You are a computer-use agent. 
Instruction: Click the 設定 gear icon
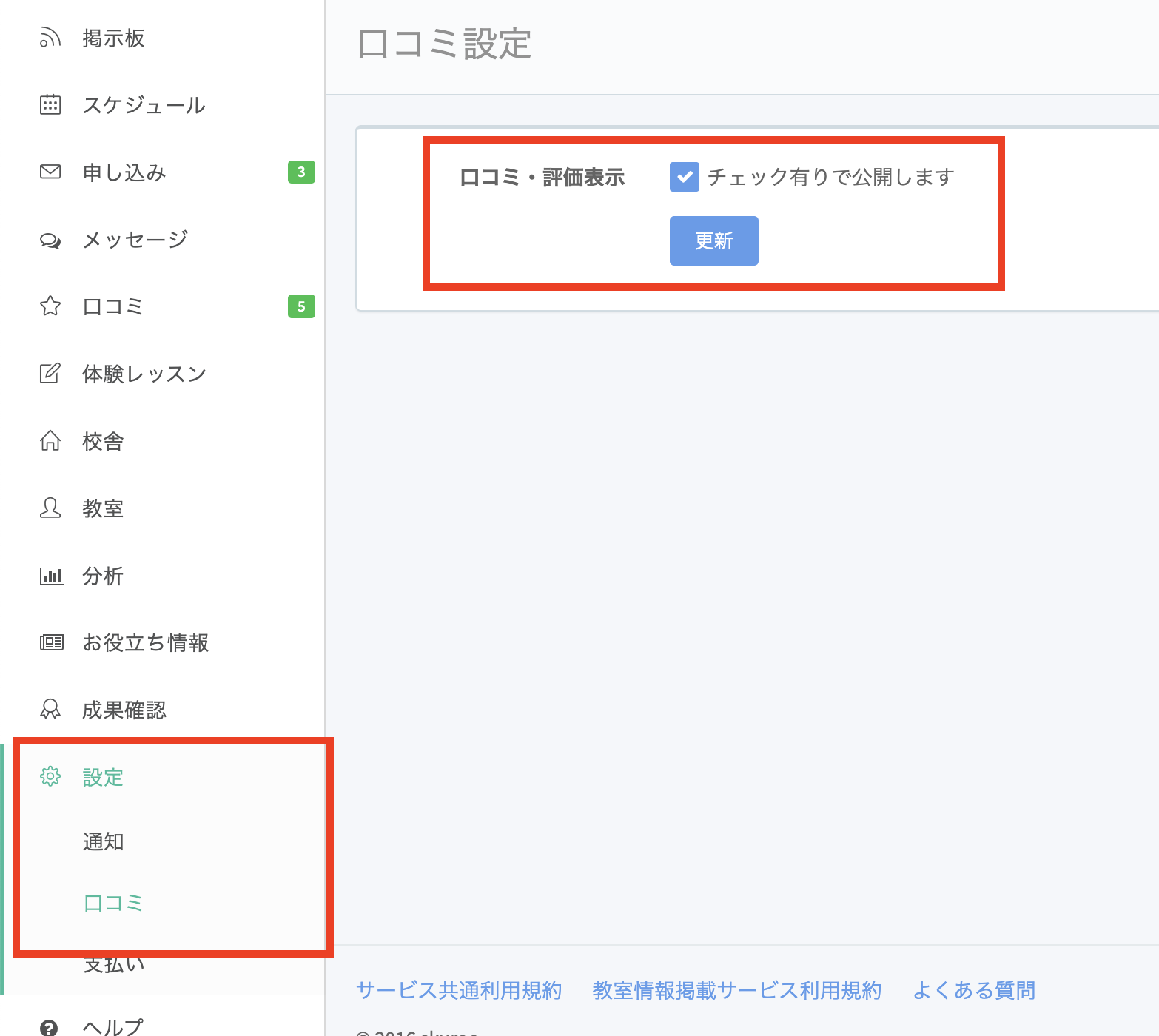click(x=50, y=776)
